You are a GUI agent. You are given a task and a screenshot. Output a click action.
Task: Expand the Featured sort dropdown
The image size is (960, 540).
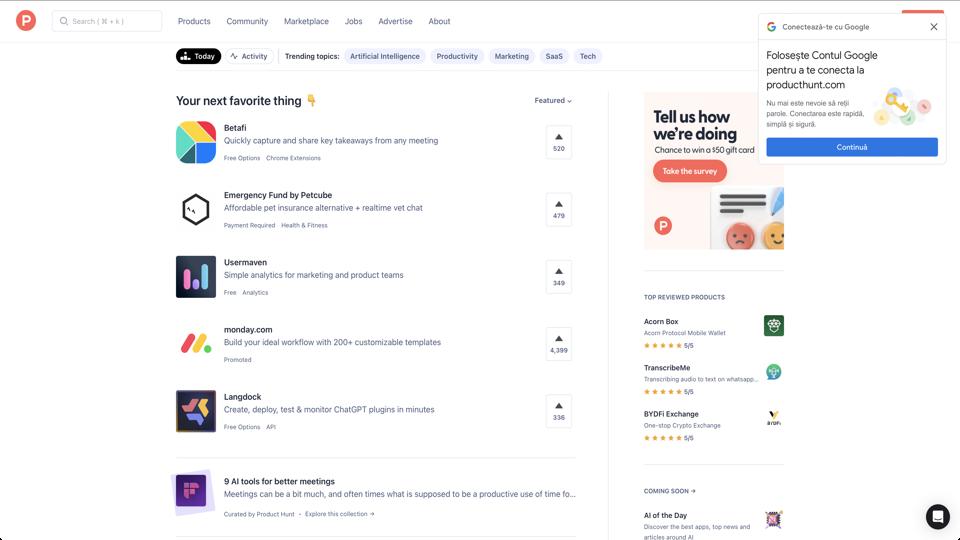[x=553, y=101]
